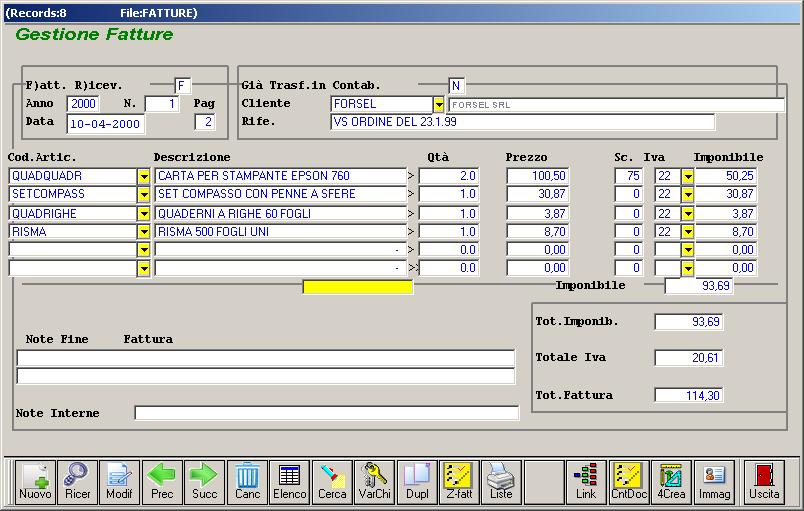Screen dimensions: 804x511
Task: Click the Nuovo toolbar icon
Action: point(35,482)
